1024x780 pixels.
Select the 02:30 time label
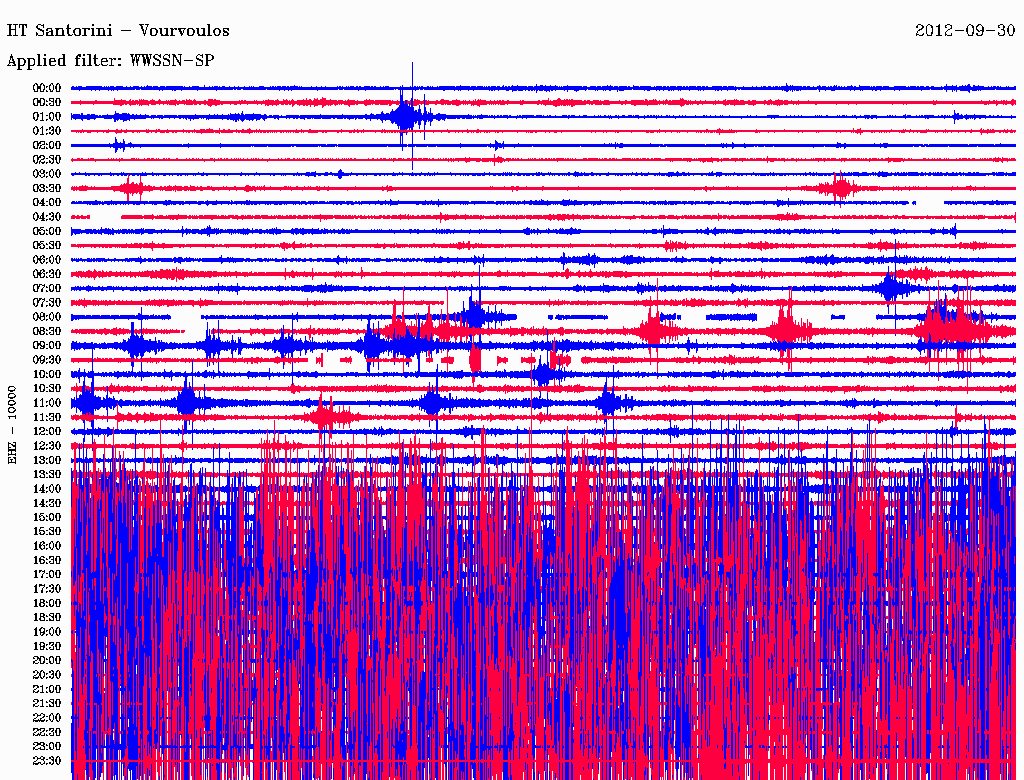pos(47,159)
